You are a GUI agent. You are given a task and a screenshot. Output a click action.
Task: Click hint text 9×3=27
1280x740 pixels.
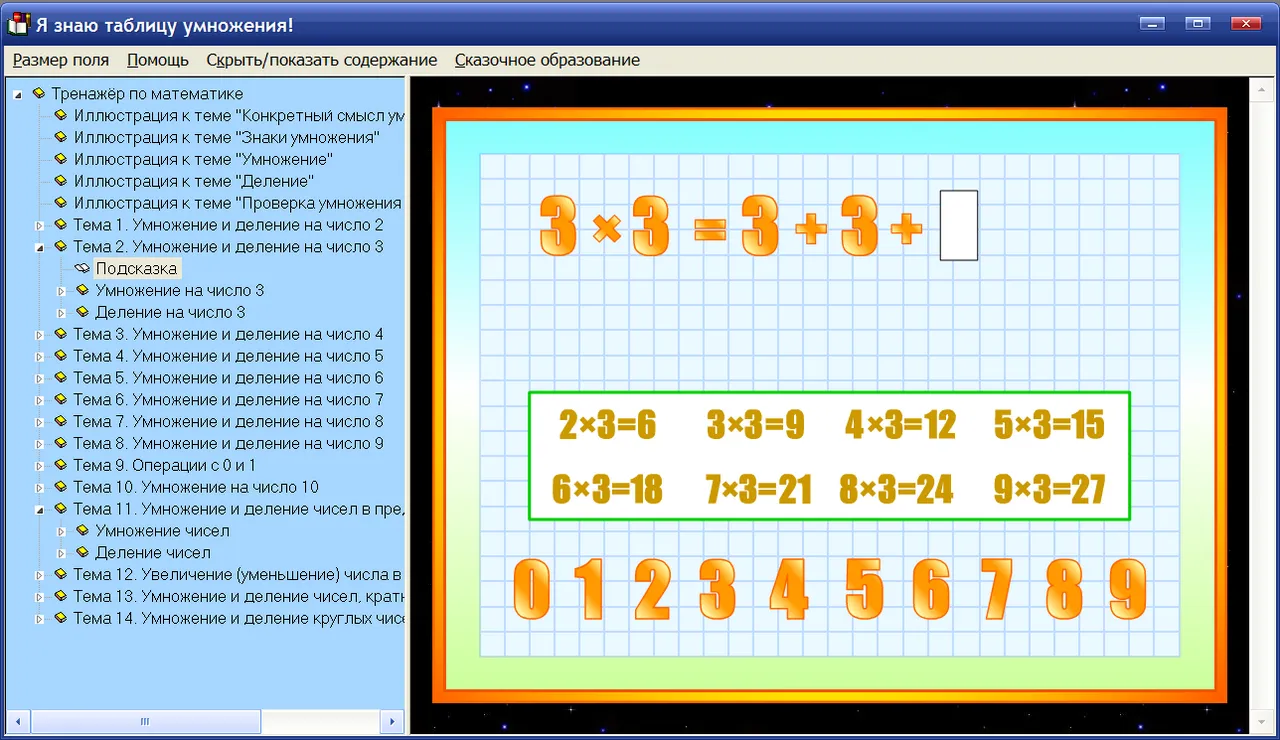tap(1049, 490)
